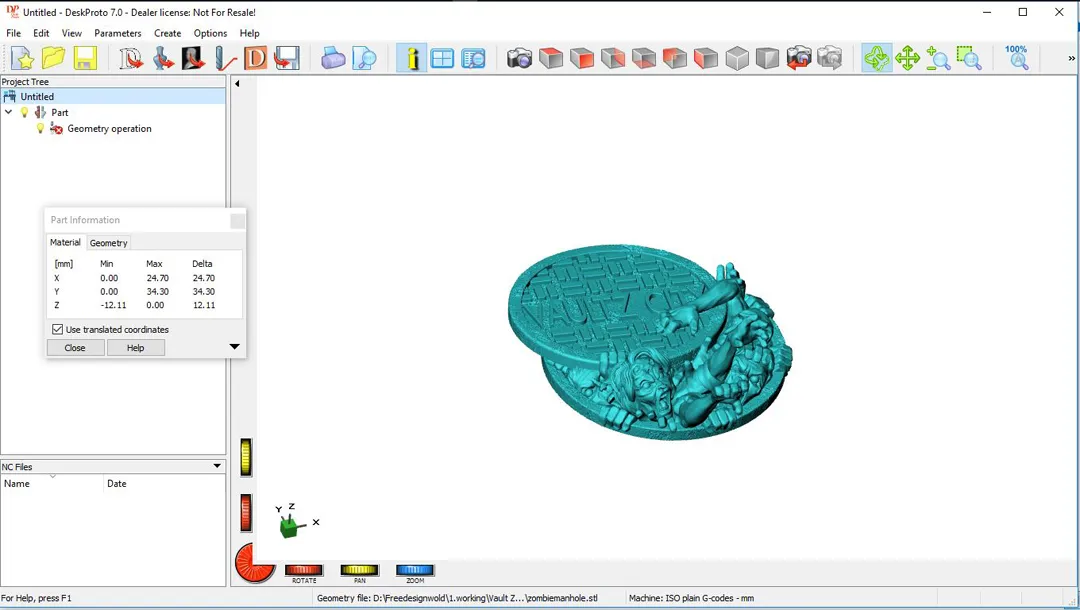Open the View menu
Viewport: 1080px width, 610px height.
pos(72,33)
